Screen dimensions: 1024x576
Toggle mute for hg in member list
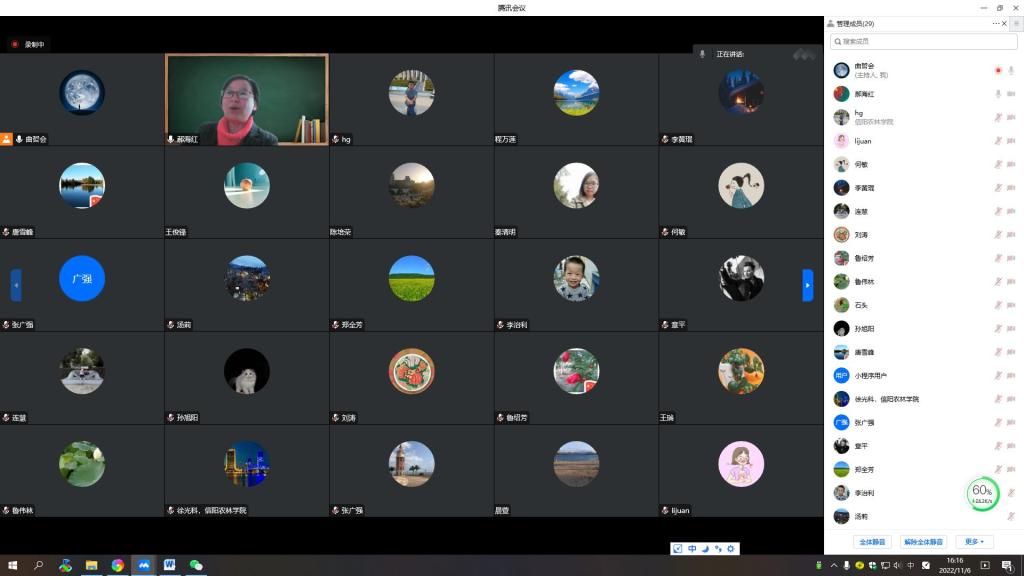point(997,117)
